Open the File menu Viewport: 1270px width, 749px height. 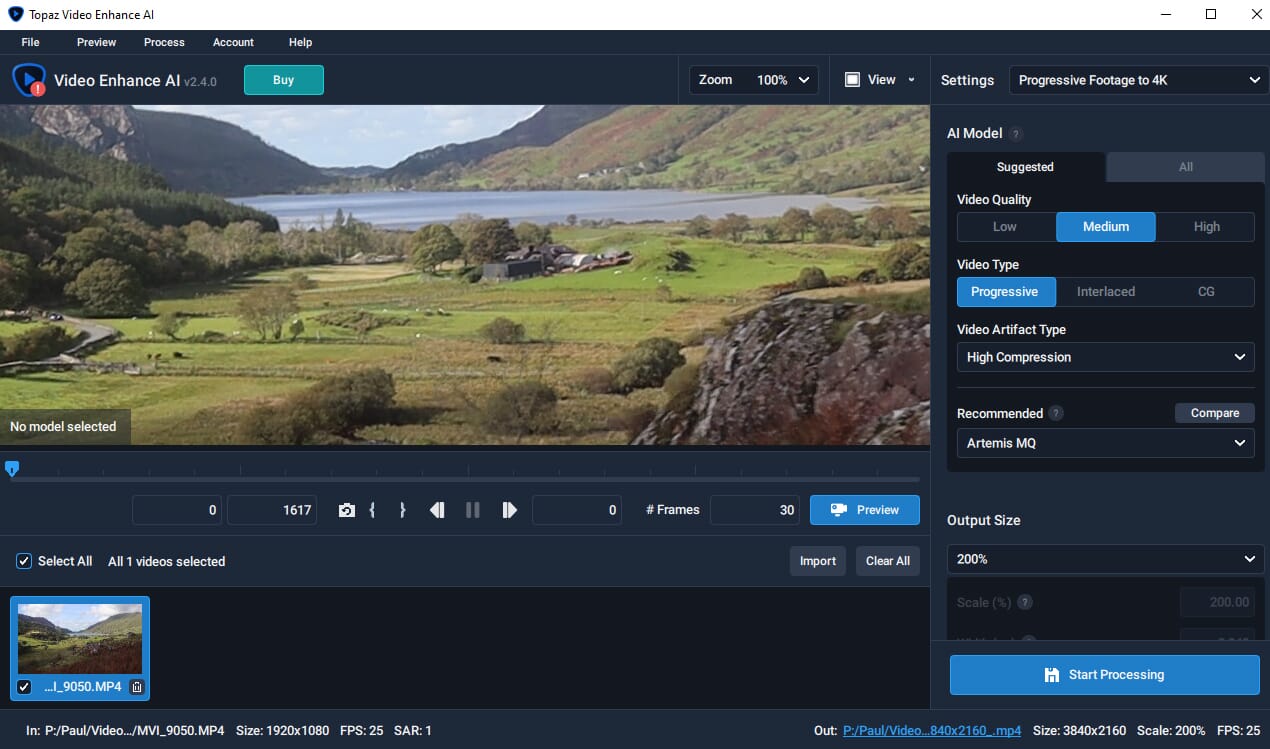30,42
